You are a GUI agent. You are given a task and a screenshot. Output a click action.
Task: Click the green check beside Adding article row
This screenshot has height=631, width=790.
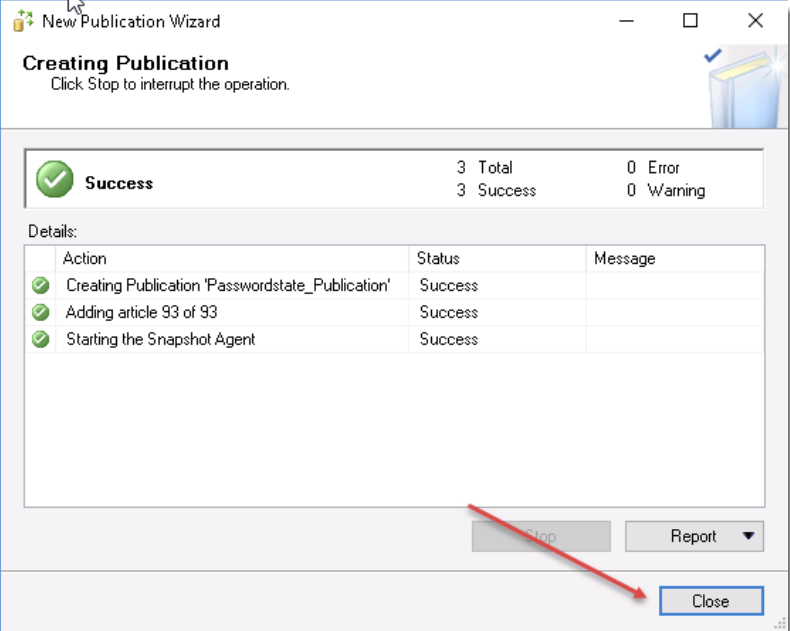pos(40,312)
